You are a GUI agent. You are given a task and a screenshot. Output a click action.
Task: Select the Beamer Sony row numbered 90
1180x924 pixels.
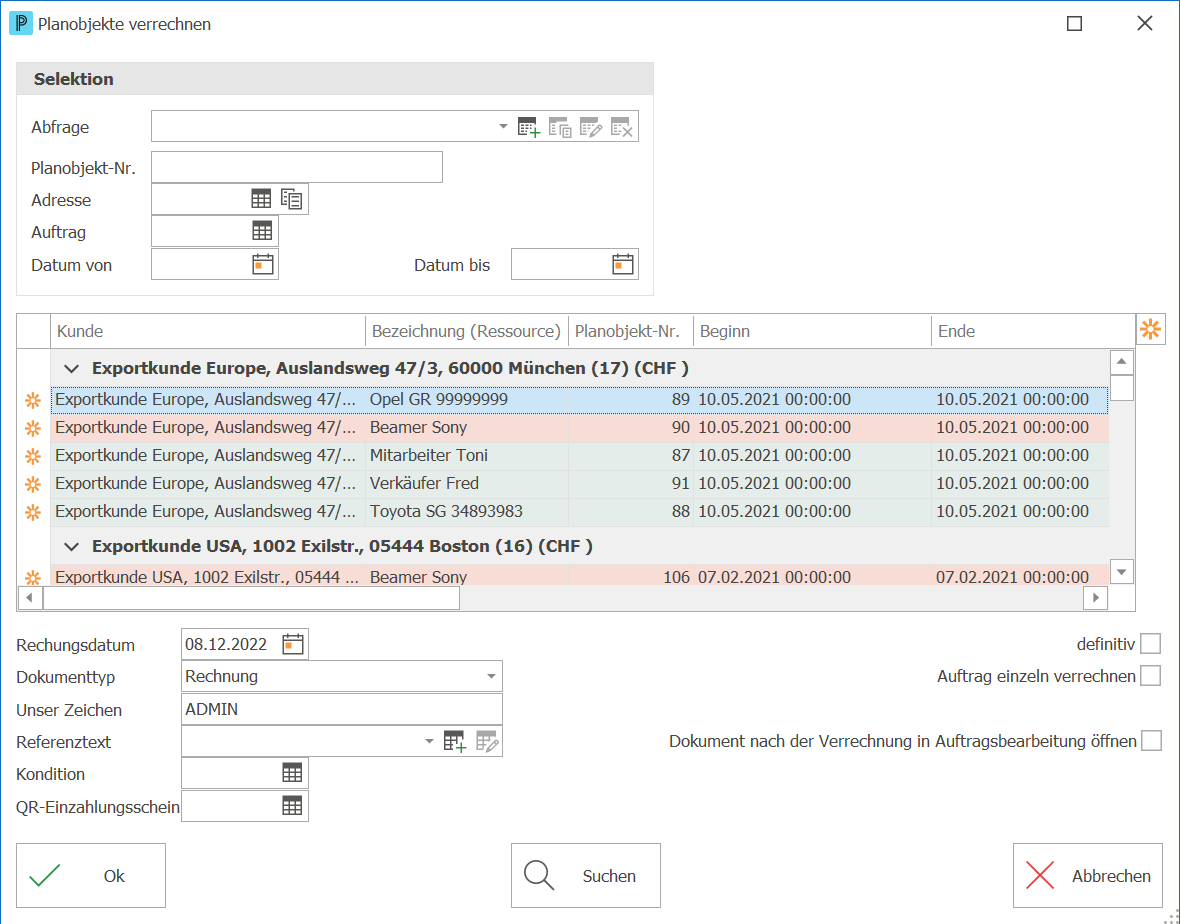[579, 428]
